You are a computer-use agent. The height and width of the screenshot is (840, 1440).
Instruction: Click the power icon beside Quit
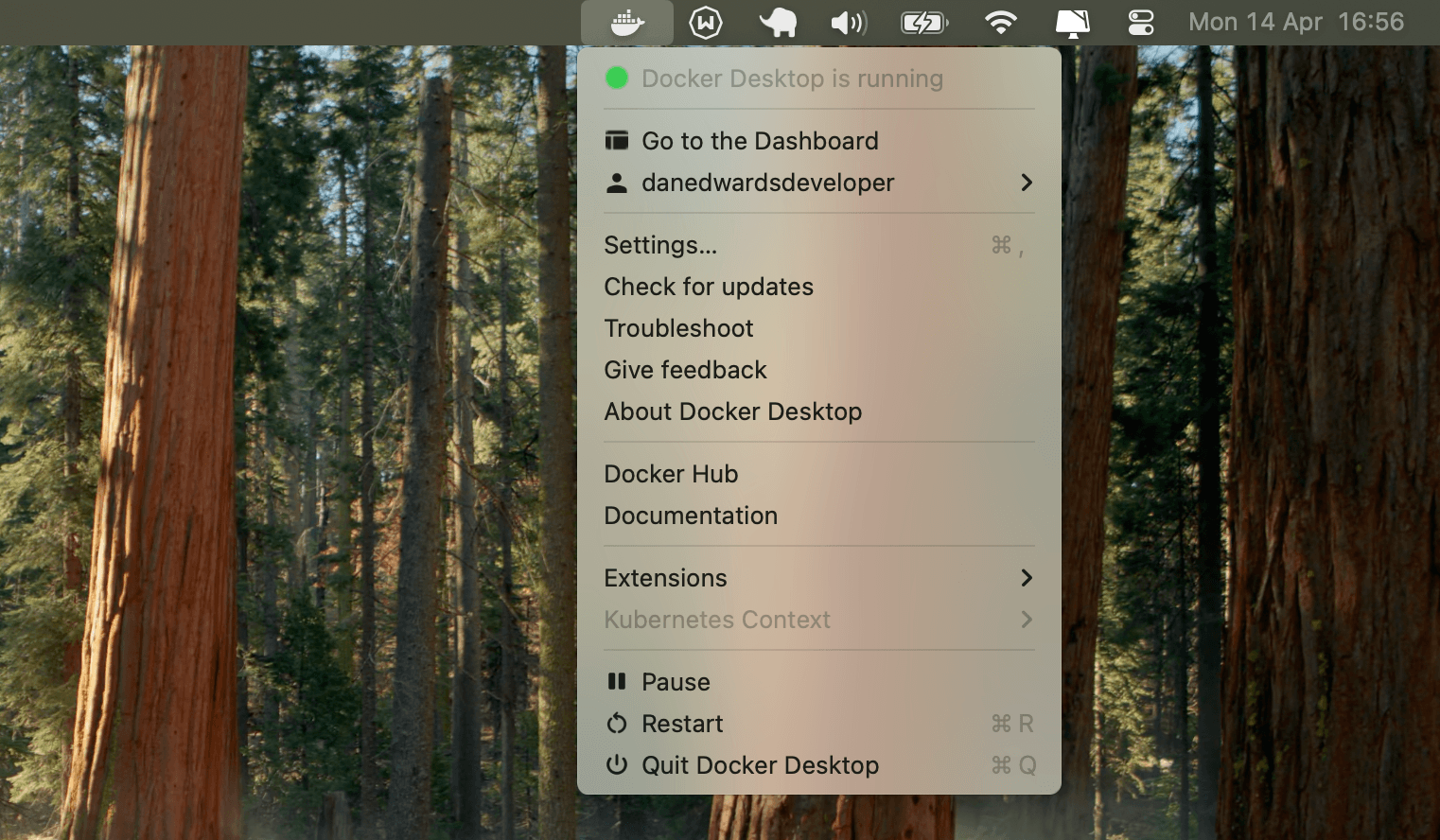pyautogui.click(x=617, y=764)
